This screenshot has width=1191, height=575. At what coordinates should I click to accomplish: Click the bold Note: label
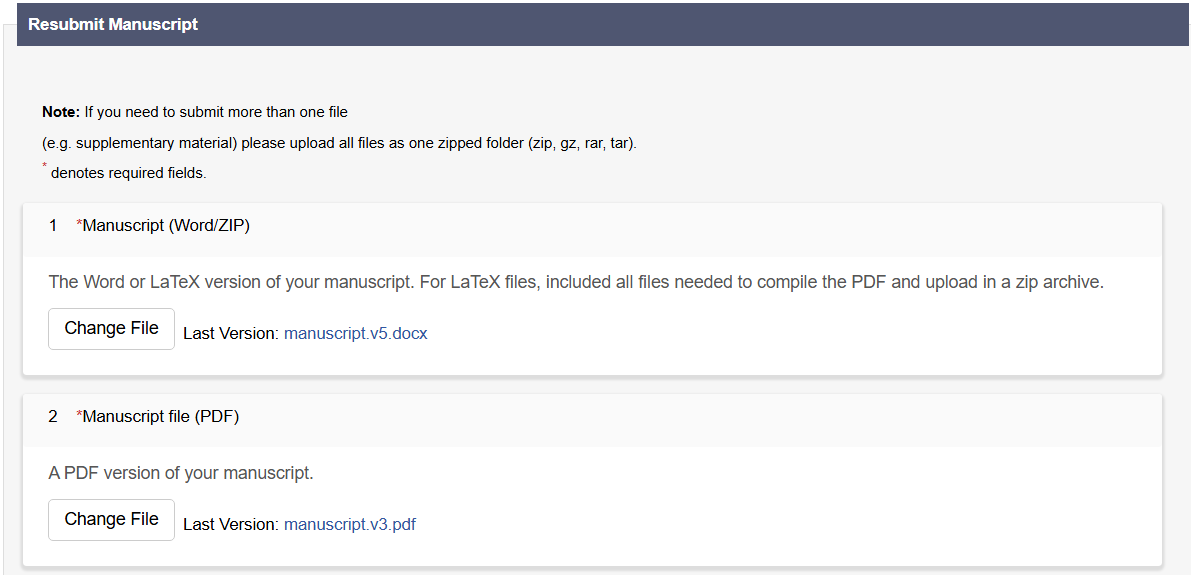point(61,112)
